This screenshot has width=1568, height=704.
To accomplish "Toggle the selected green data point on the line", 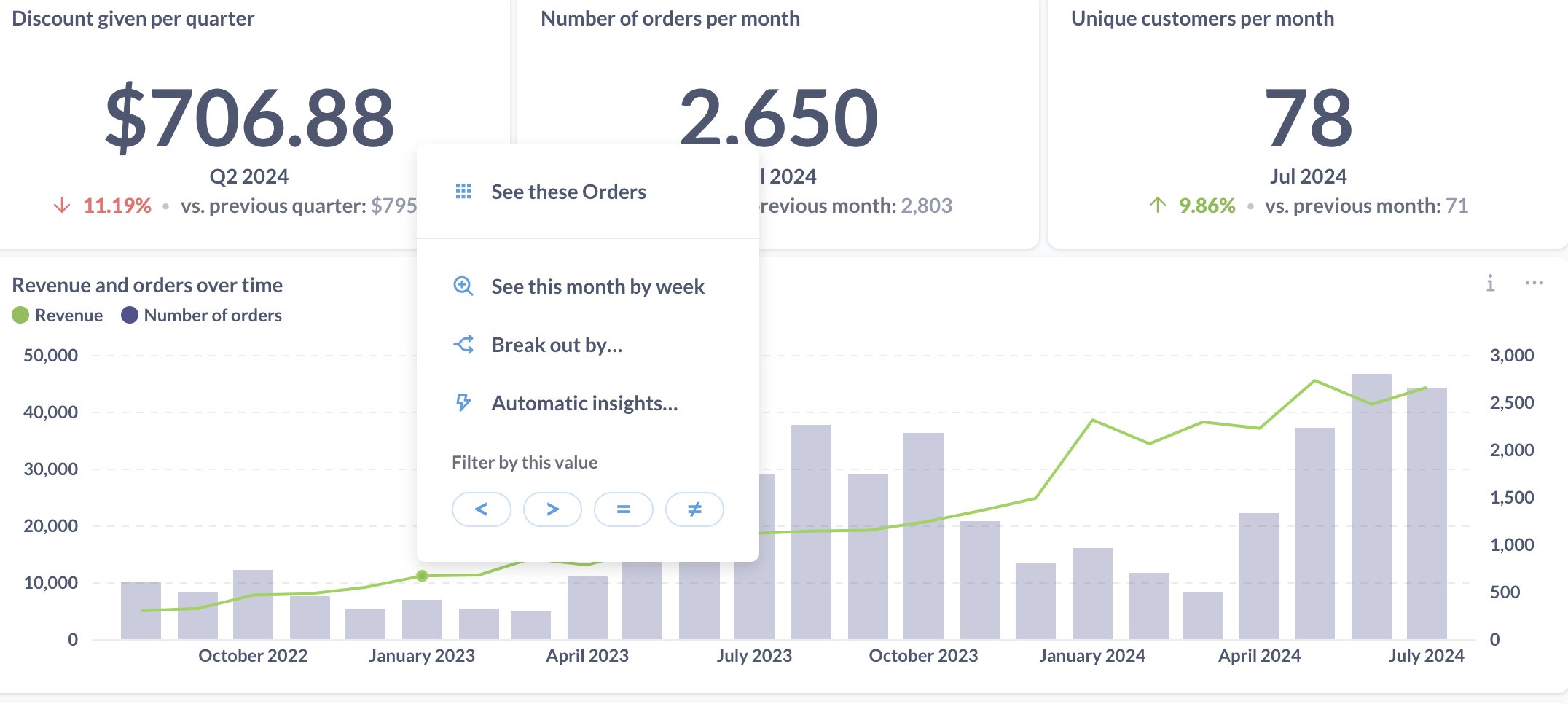I will pyautogui.click(x=422, y=576).
